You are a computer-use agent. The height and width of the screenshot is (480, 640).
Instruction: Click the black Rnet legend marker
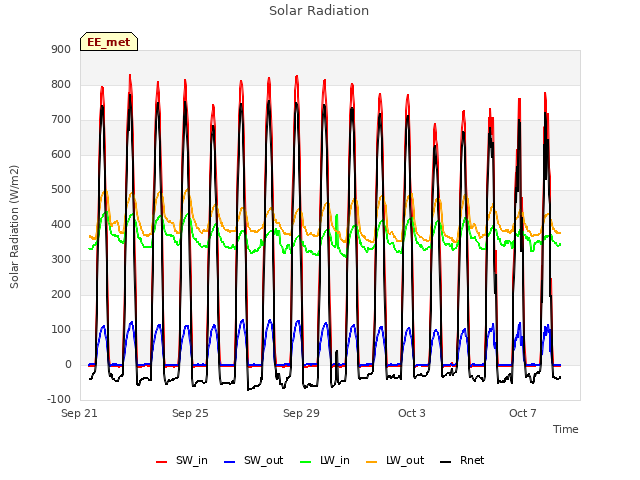(446, 462)
